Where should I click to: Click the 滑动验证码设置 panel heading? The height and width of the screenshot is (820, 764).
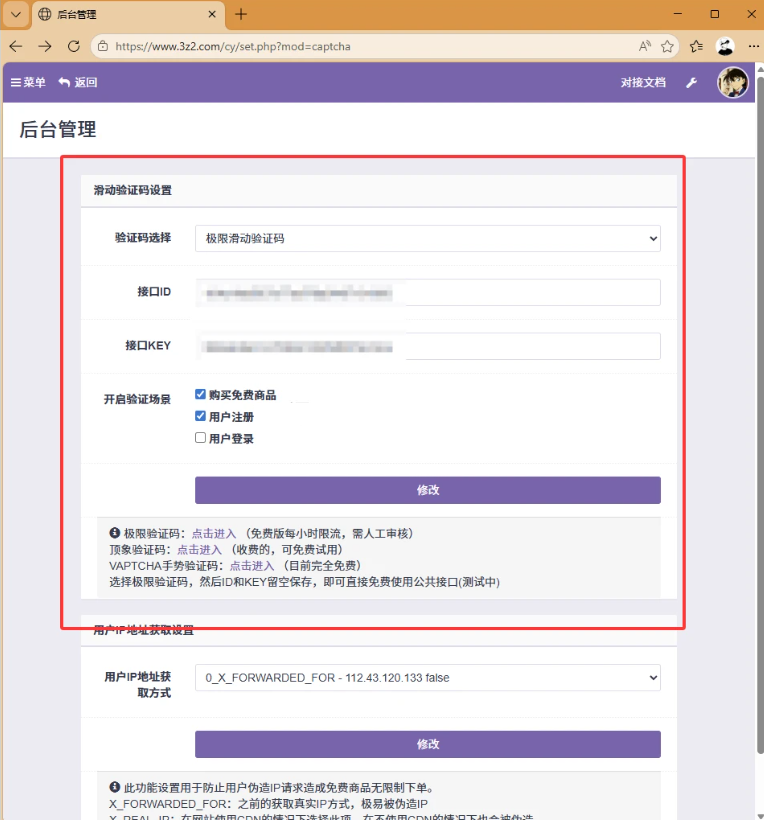point(133,190)
